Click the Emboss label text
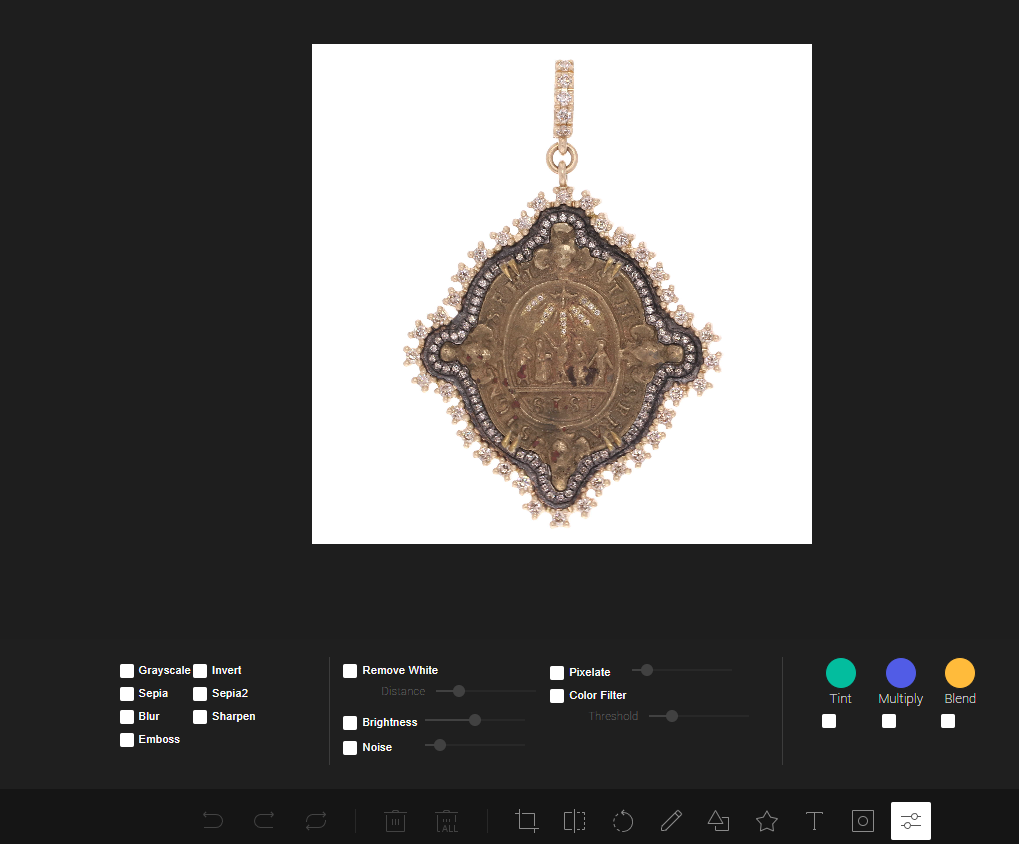Image resolution: width=1019 pixels, height=844 pixels. click(159, 739)
